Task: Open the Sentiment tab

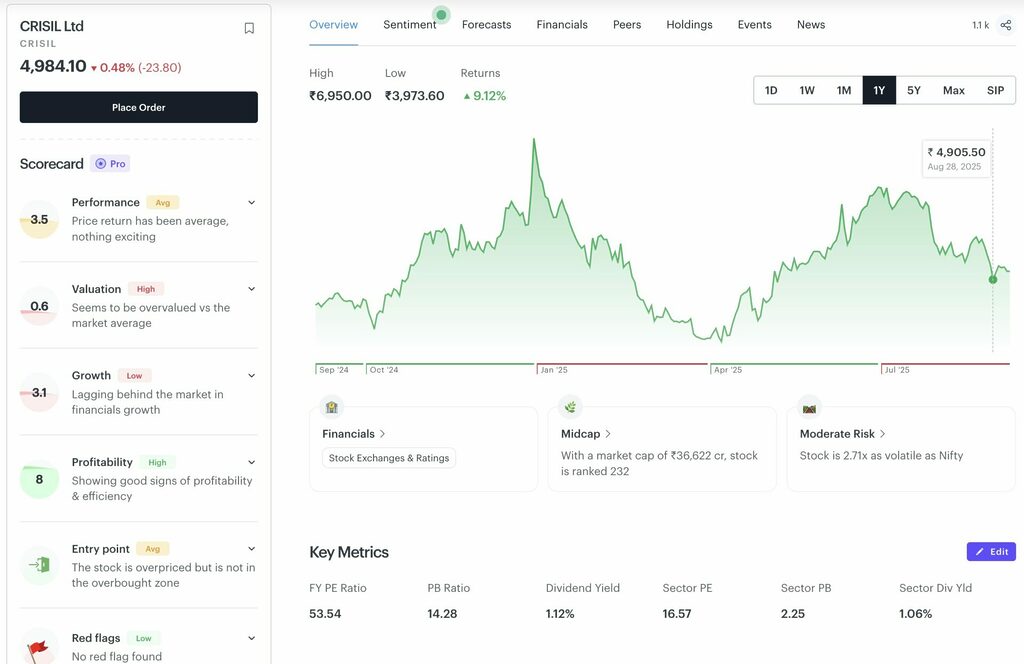Action: coord(409,25)
